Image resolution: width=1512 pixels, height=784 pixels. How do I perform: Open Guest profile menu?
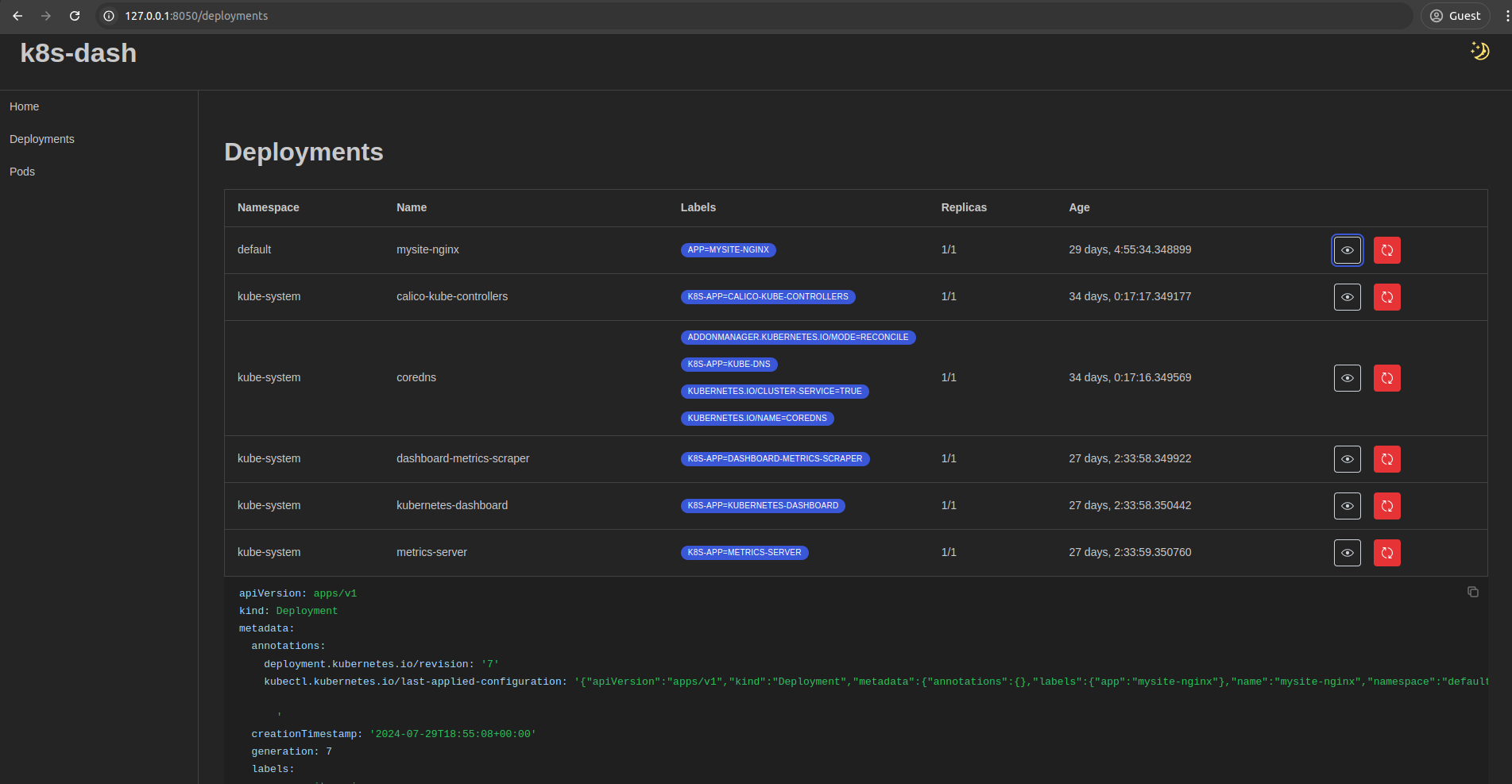[x=1455, y=16]
